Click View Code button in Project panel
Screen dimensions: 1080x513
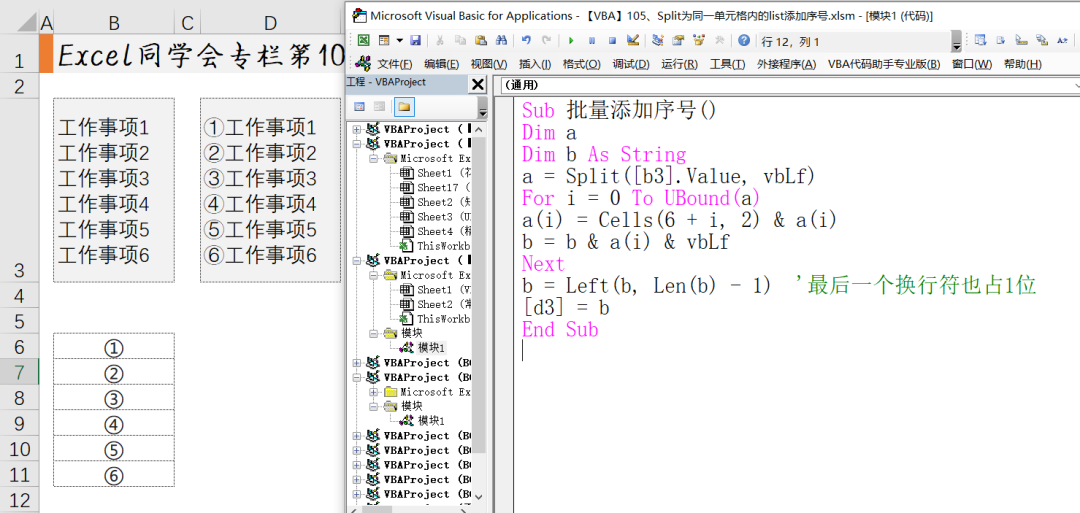359,106
